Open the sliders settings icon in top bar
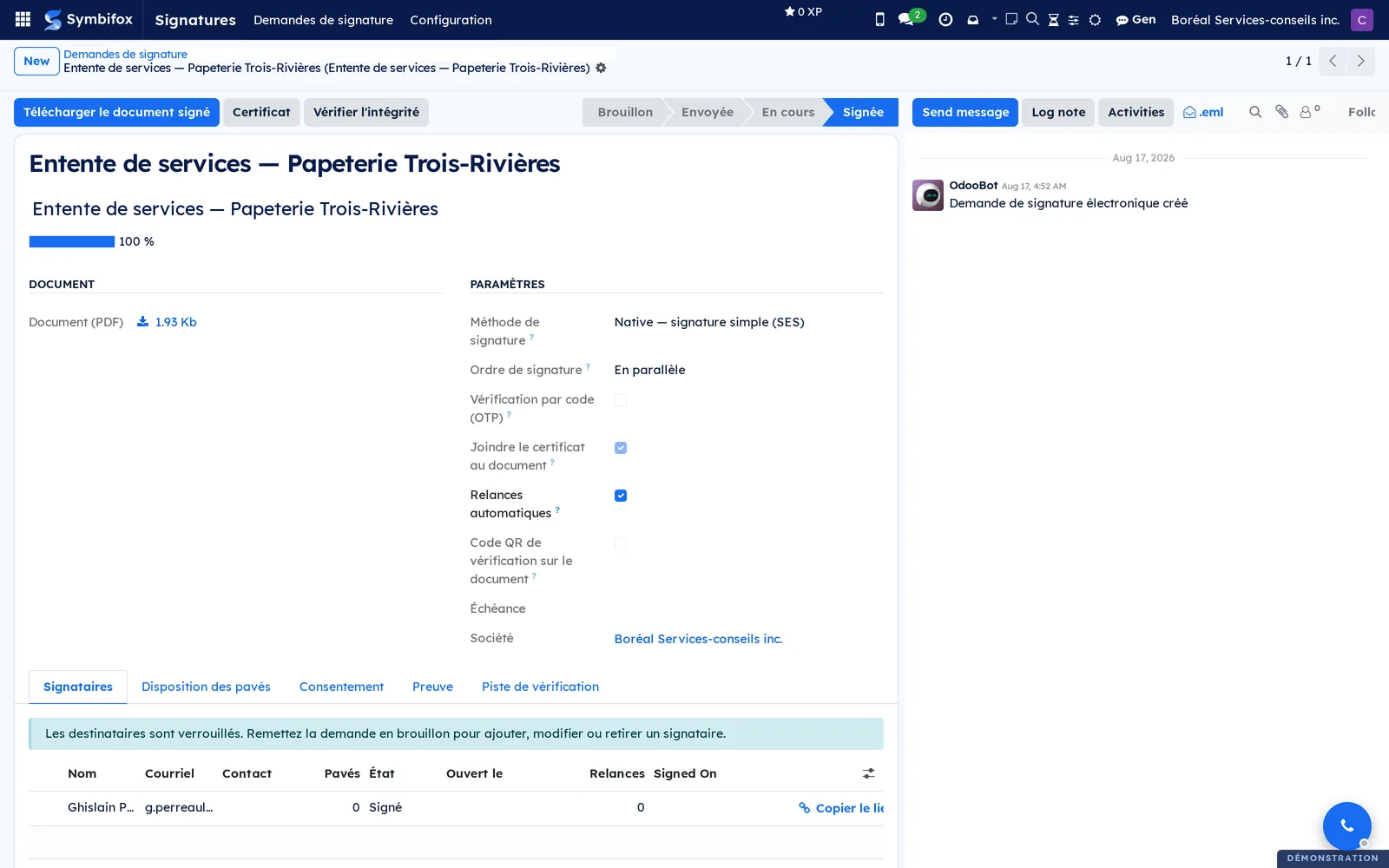Image resolution: width=1389 pixels, height=868 pixels. [1074, 19]
